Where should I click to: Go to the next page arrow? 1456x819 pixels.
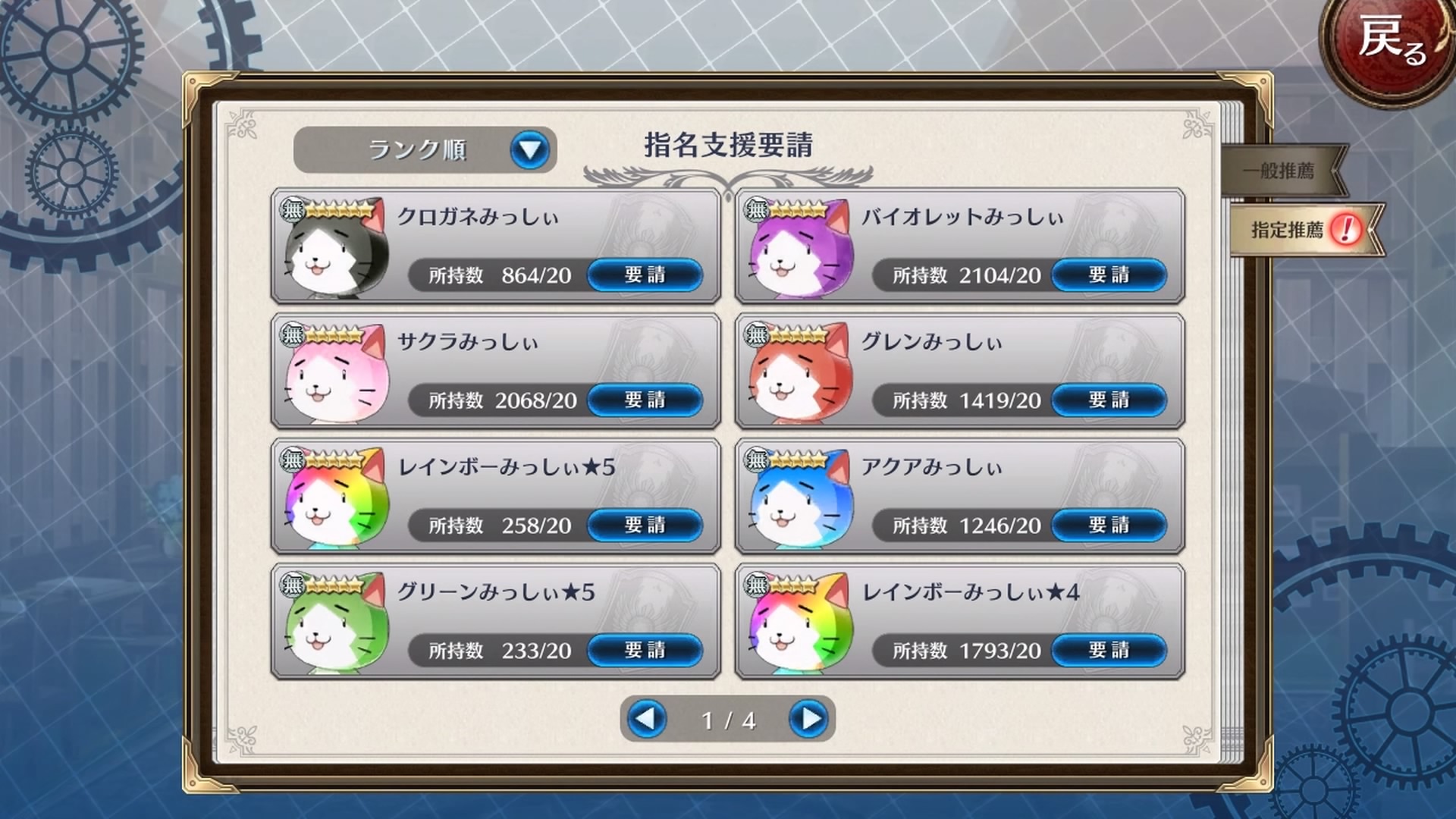pyautogui.click(x=809, y=718)
